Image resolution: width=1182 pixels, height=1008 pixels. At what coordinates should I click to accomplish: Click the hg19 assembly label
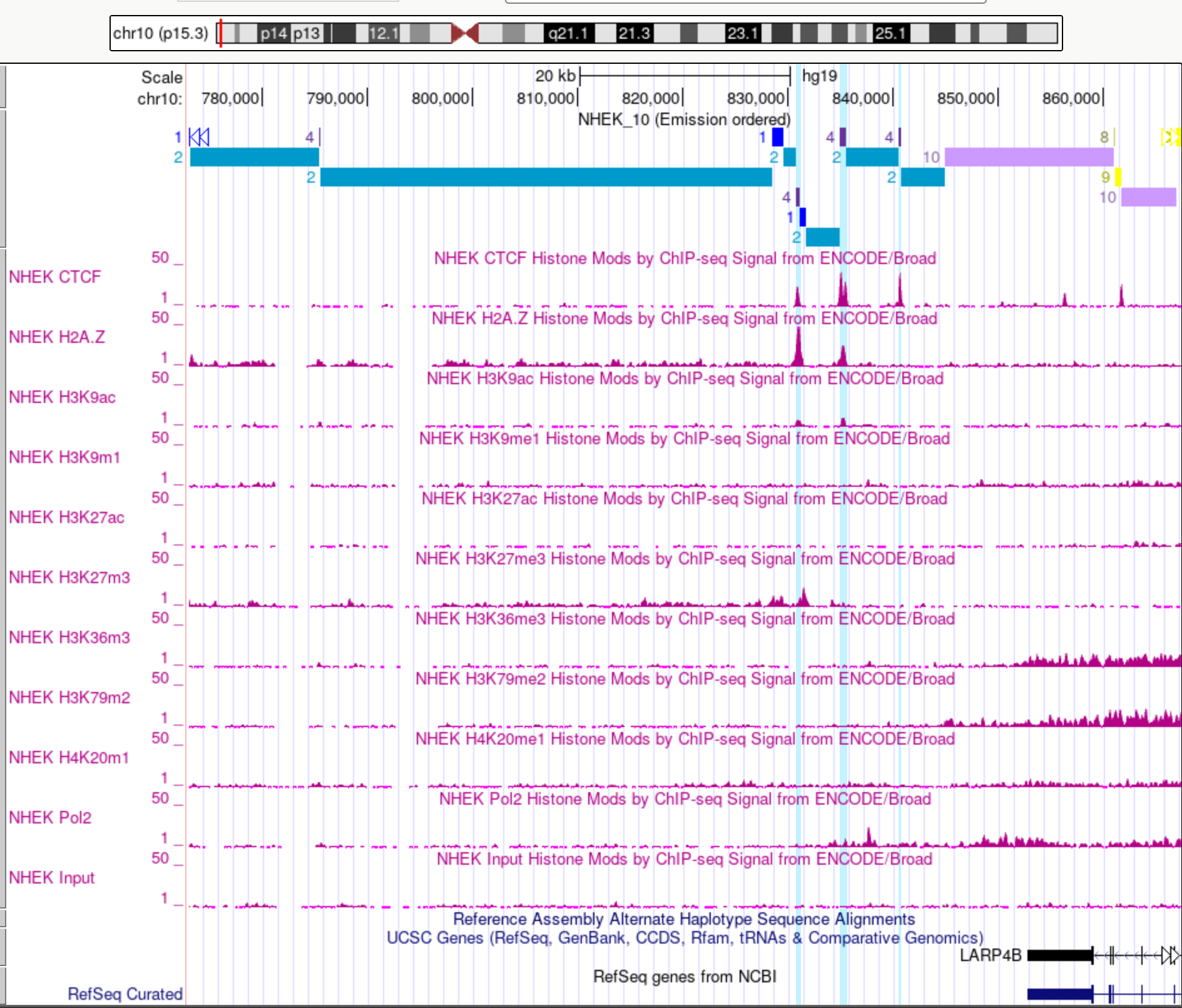(819, 76)
